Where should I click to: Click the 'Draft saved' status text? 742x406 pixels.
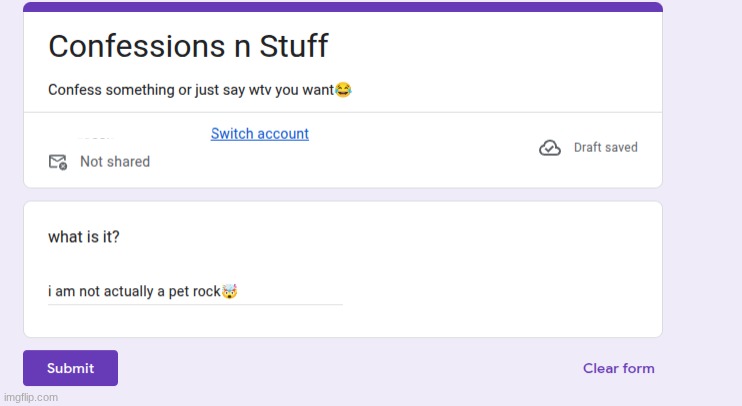[605, 148]
